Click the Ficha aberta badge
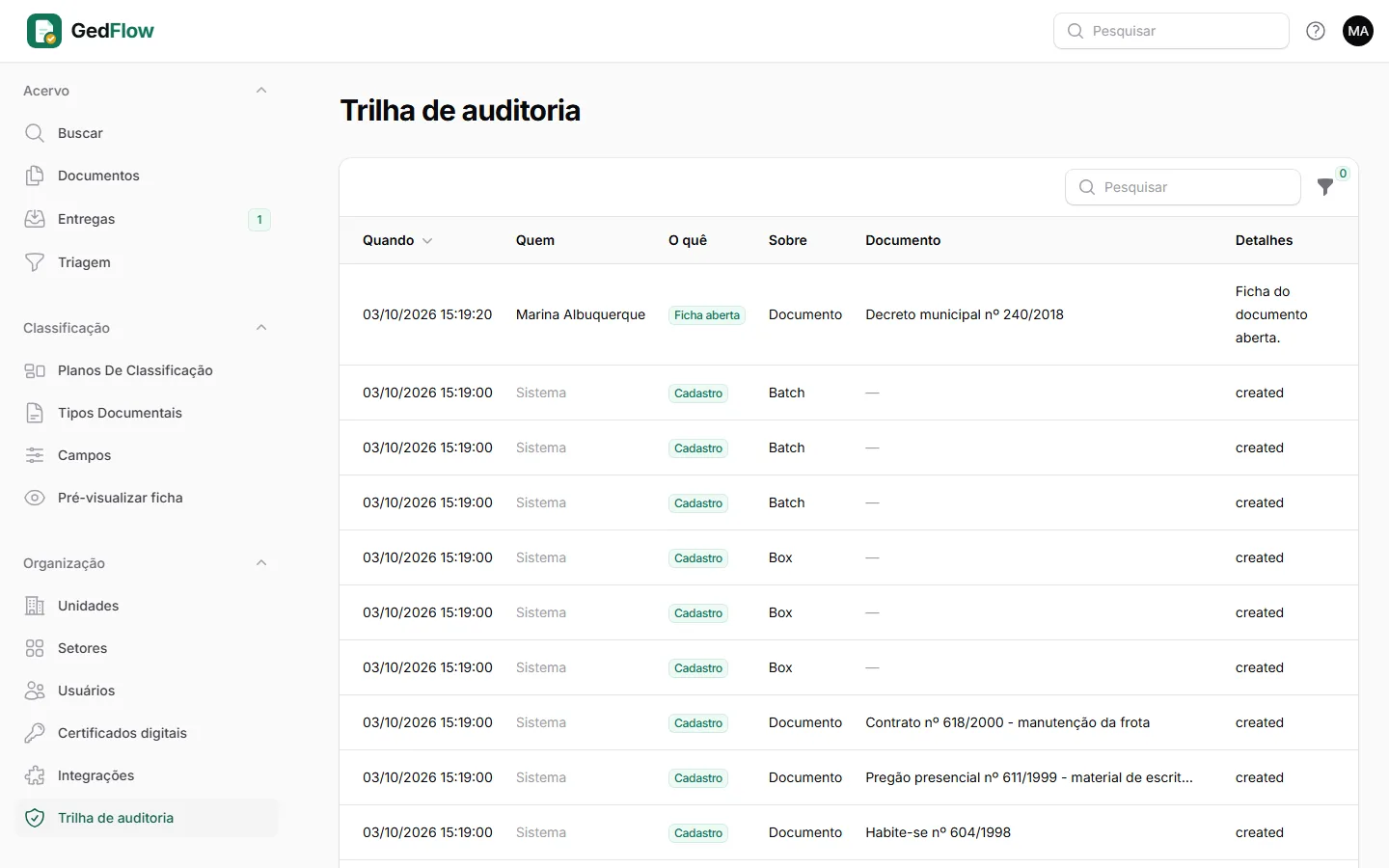Image resolution: width=1389 pixels, height=868 pixels. [707, 315]
